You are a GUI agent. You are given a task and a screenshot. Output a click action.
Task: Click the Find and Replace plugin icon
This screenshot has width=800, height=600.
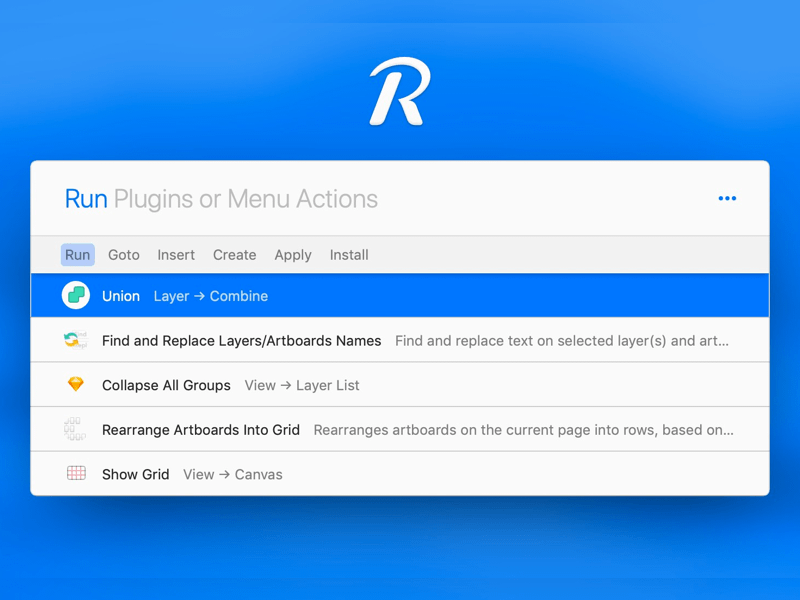tap(76, 340)
